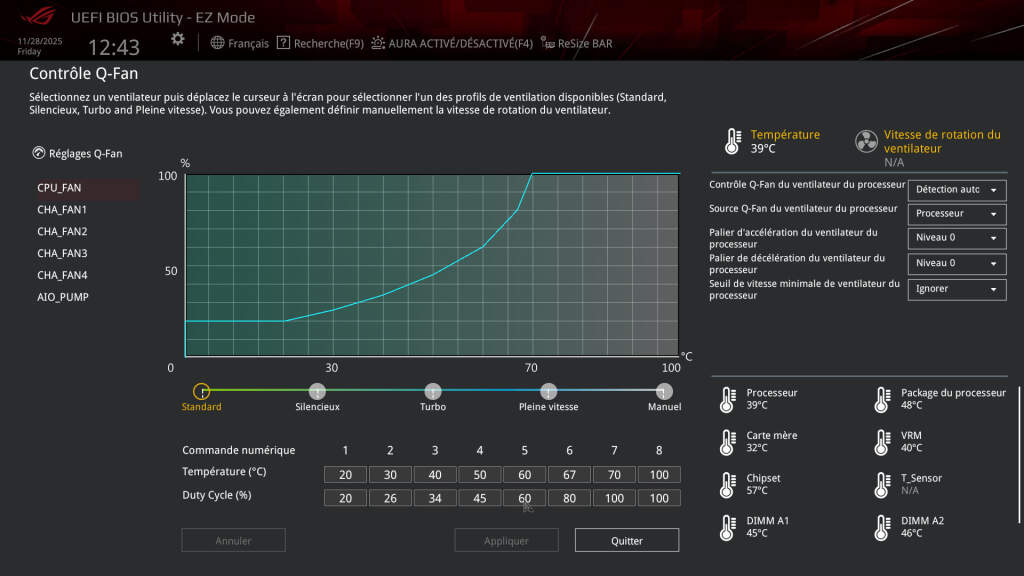This screenshot has height=576, width=1024.
Task: Open the Processeur source dropdown
Action: coord(955,214)
